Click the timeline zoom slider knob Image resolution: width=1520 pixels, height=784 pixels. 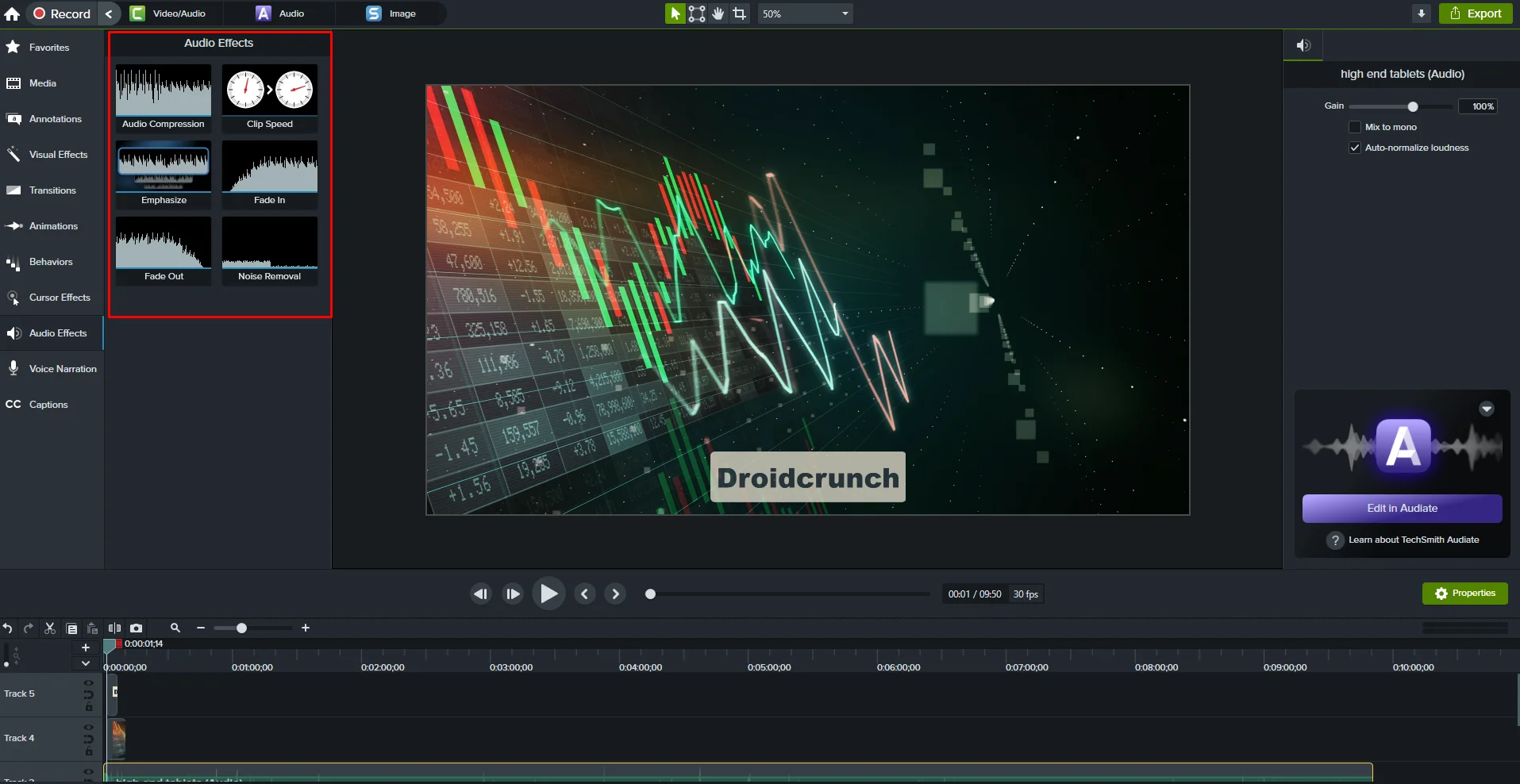click(x=241, y=628)
